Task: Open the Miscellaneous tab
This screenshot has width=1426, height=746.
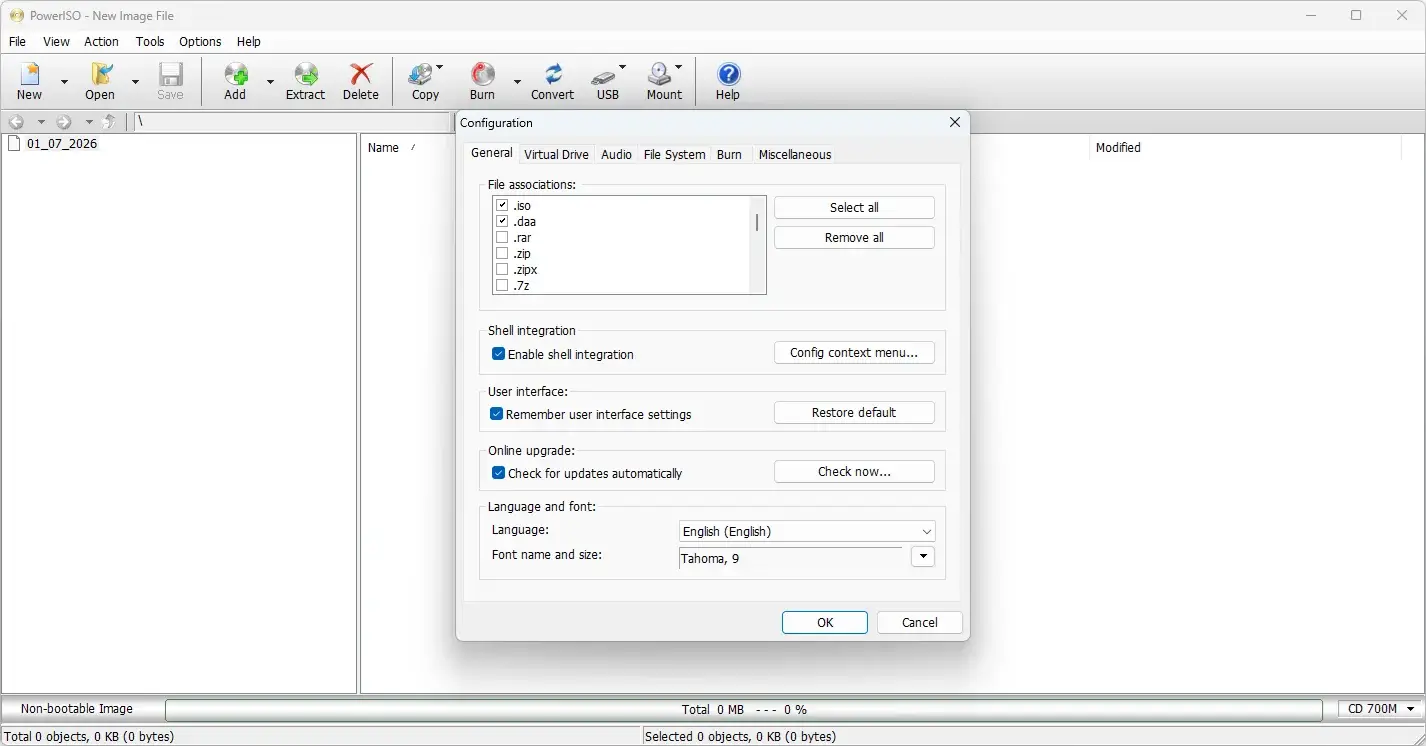Action: (x=795, y=154)
